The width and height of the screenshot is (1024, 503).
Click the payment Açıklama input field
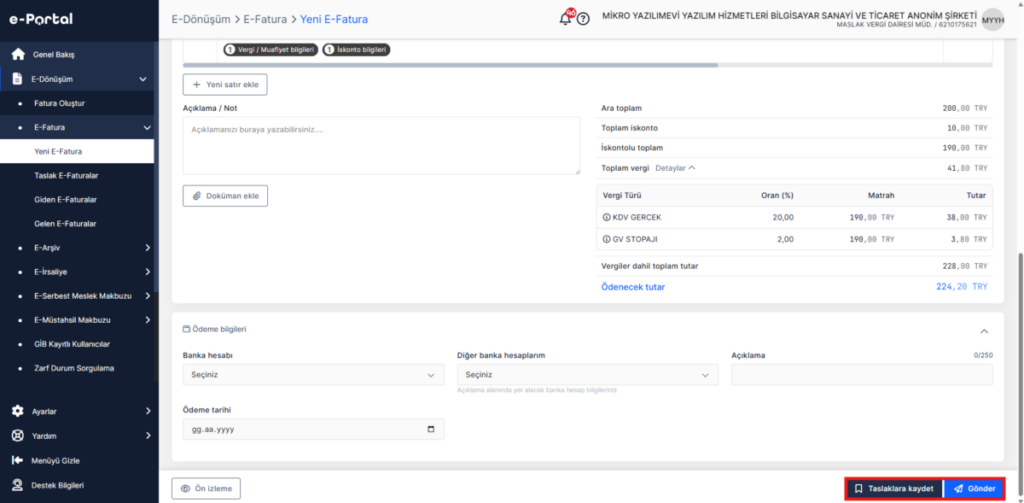click(862, 375)
